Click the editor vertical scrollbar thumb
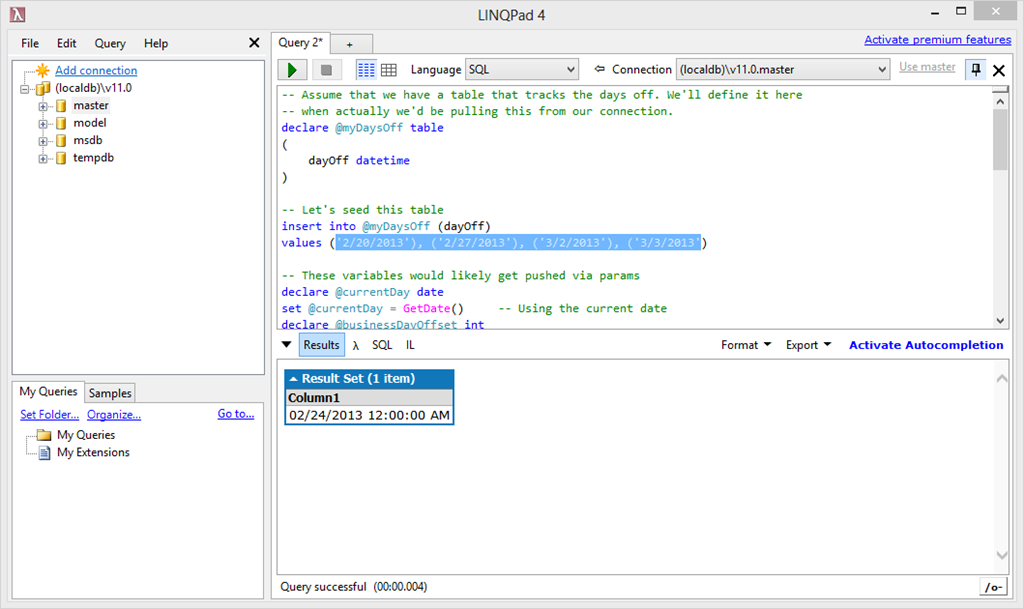 tap(1000, 139)
